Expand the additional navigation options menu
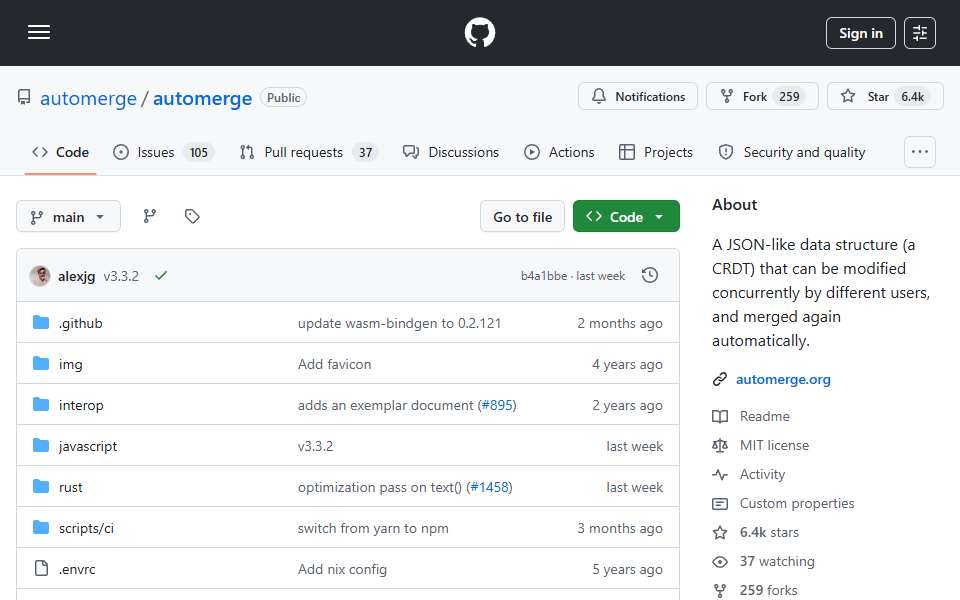The width and height of the screenshot is (960, 600). click(920, 152)
